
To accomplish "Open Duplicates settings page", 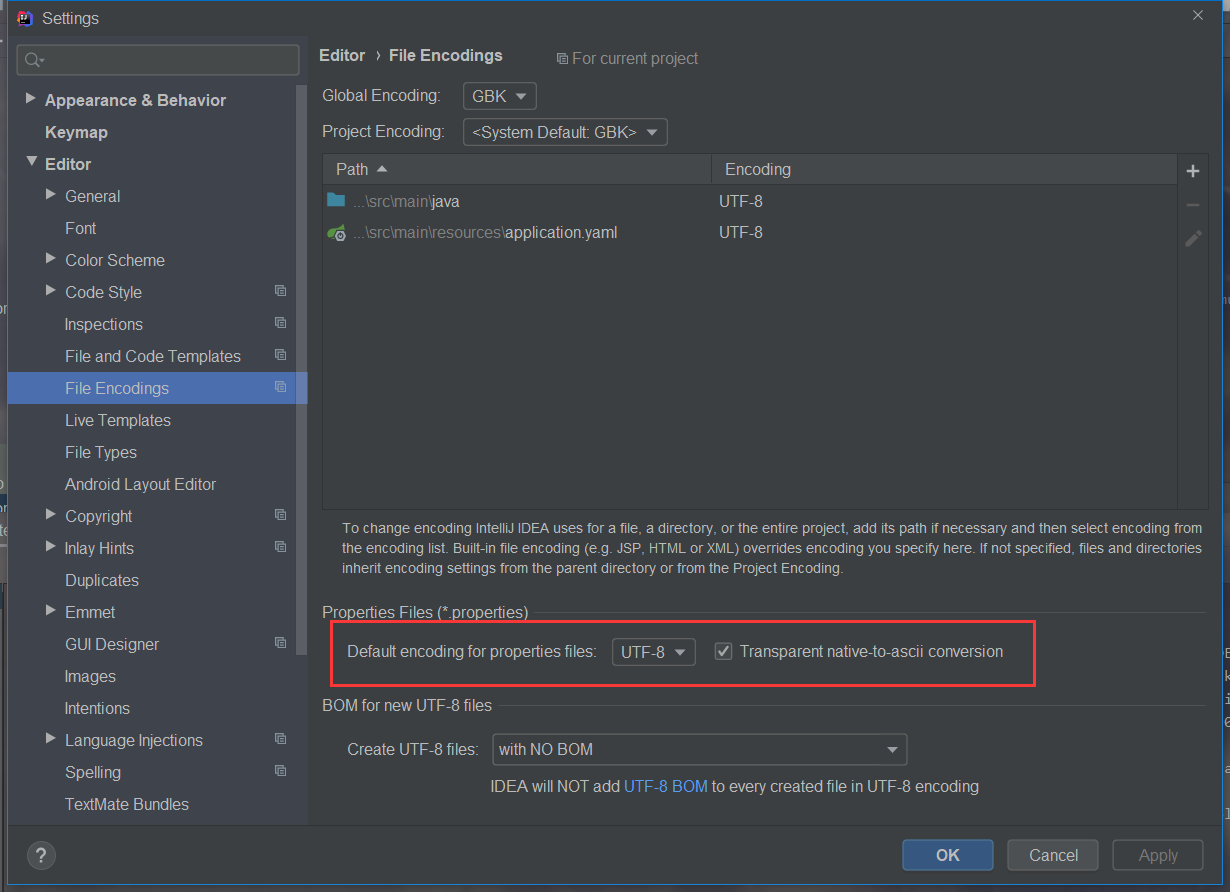I will click(x=102, y=580).
